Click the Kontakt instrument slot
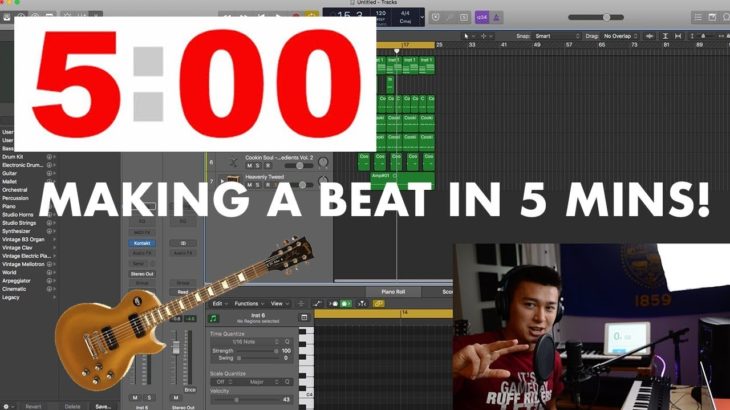 tap(142, 243)
